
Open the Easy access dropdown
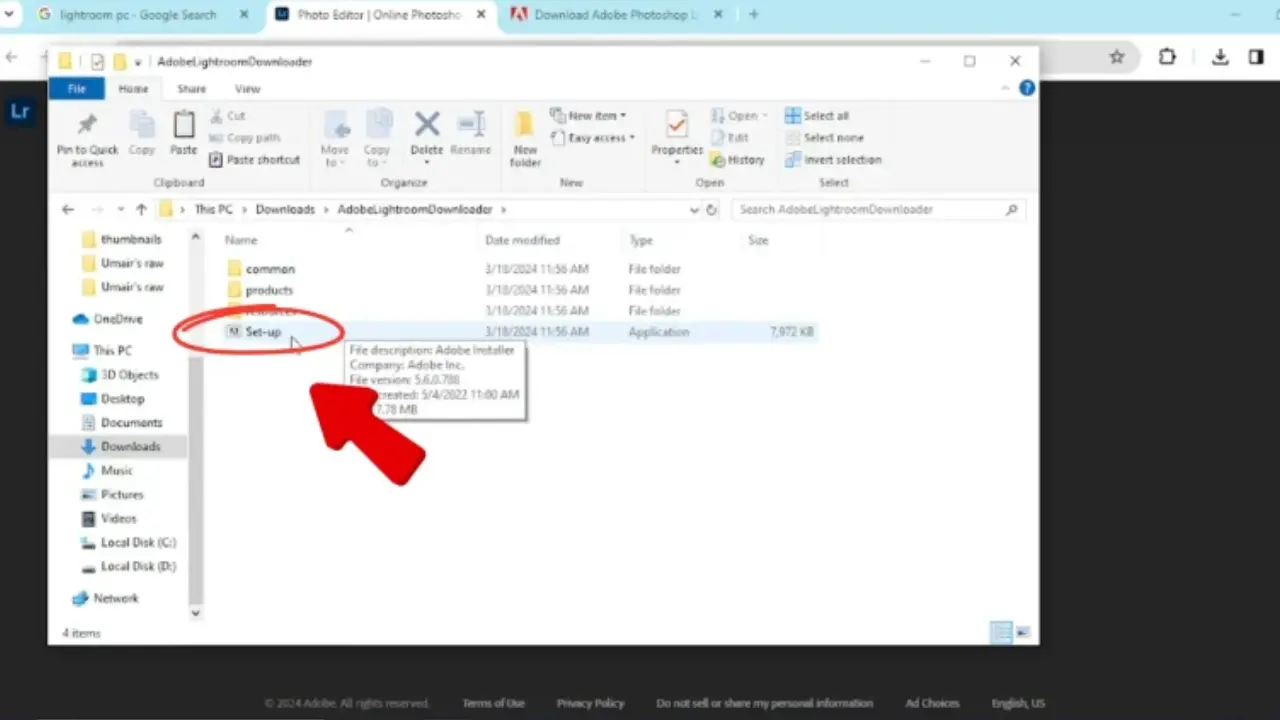point(593,138)
